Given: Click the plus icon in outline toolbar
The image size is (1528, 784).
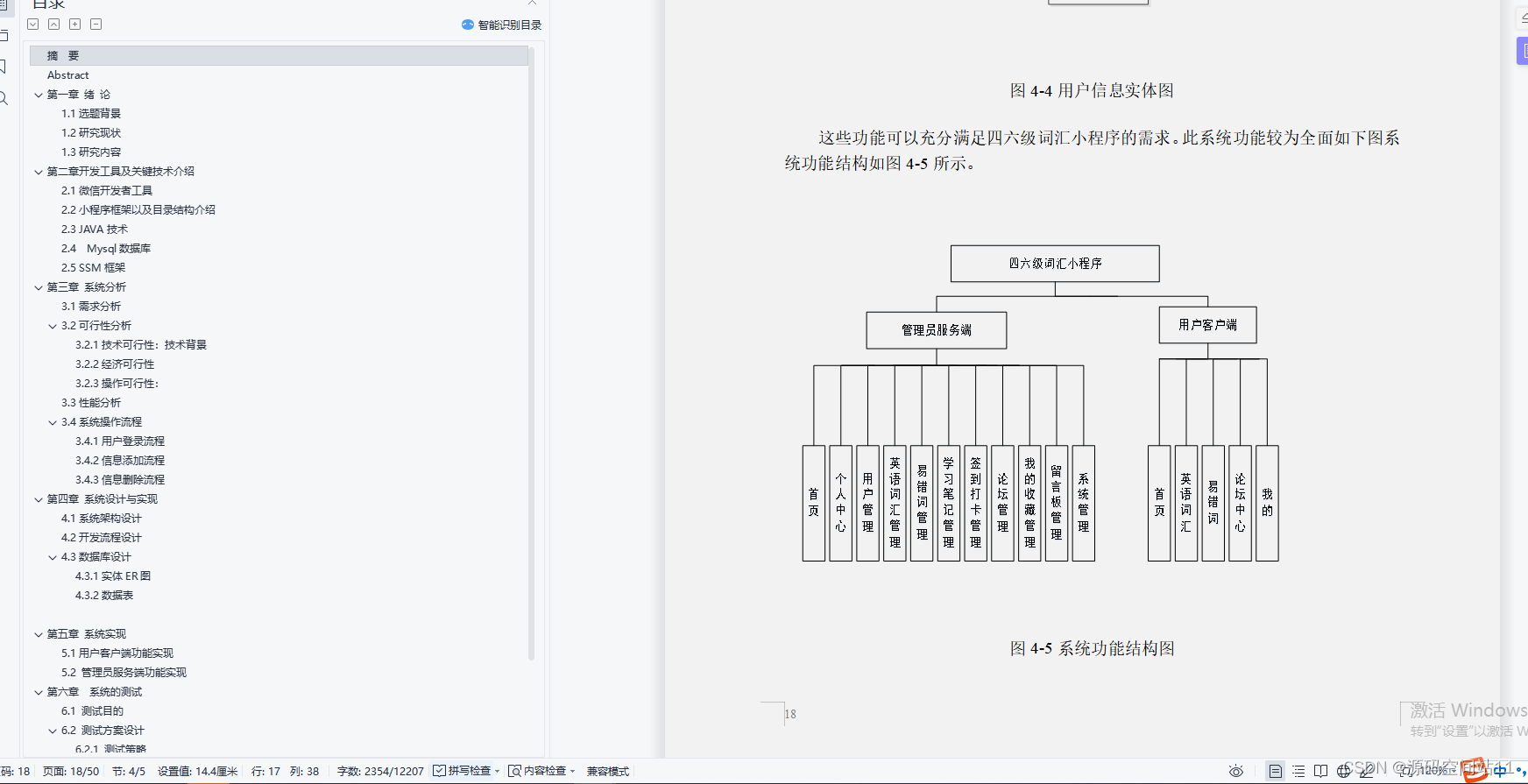Looking at the screenshot, I should 75,25.
